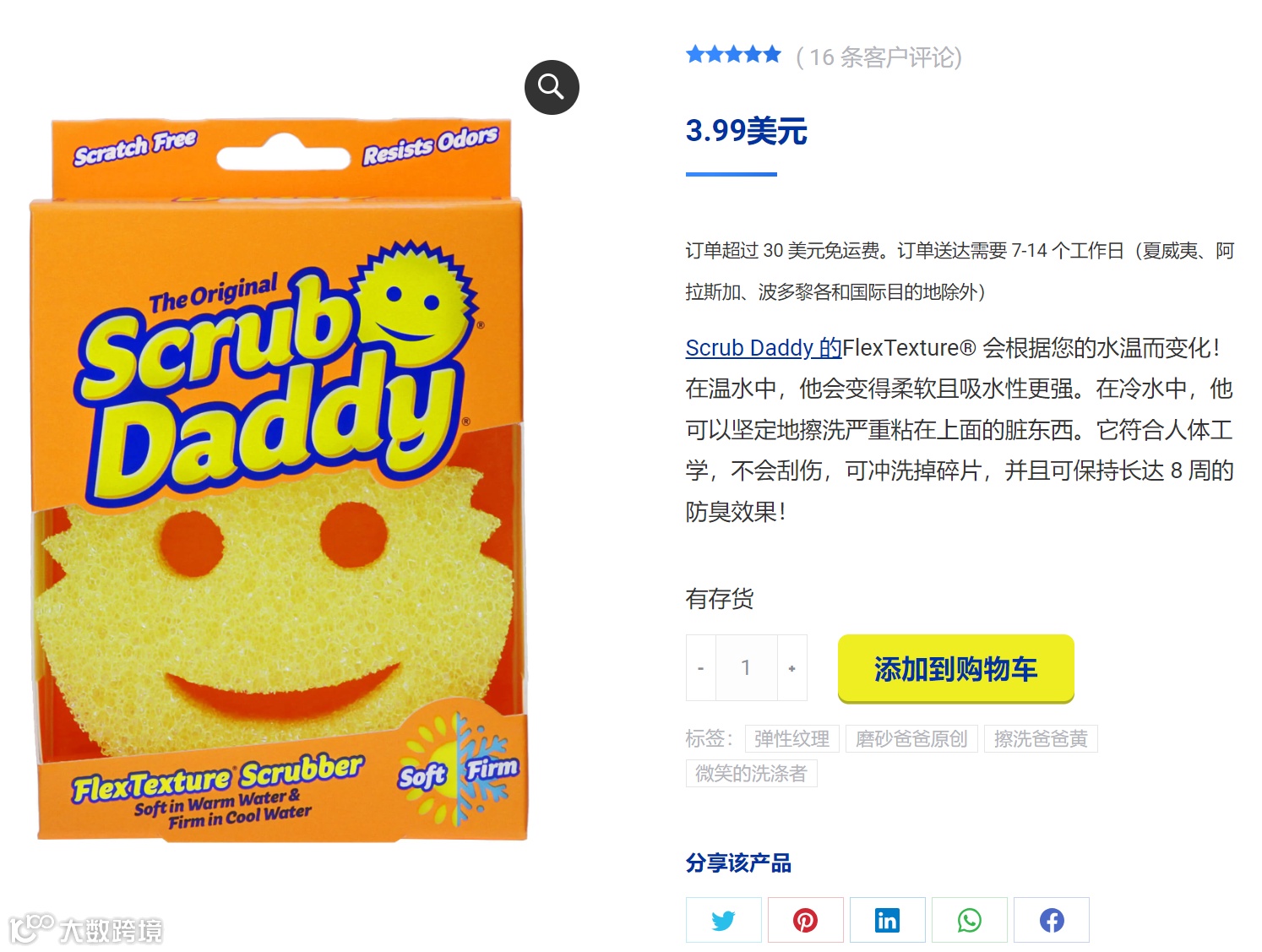Viewport: 1262px width, 952px height.
Task: Share product on Facebook
Action: (1051, 920)
